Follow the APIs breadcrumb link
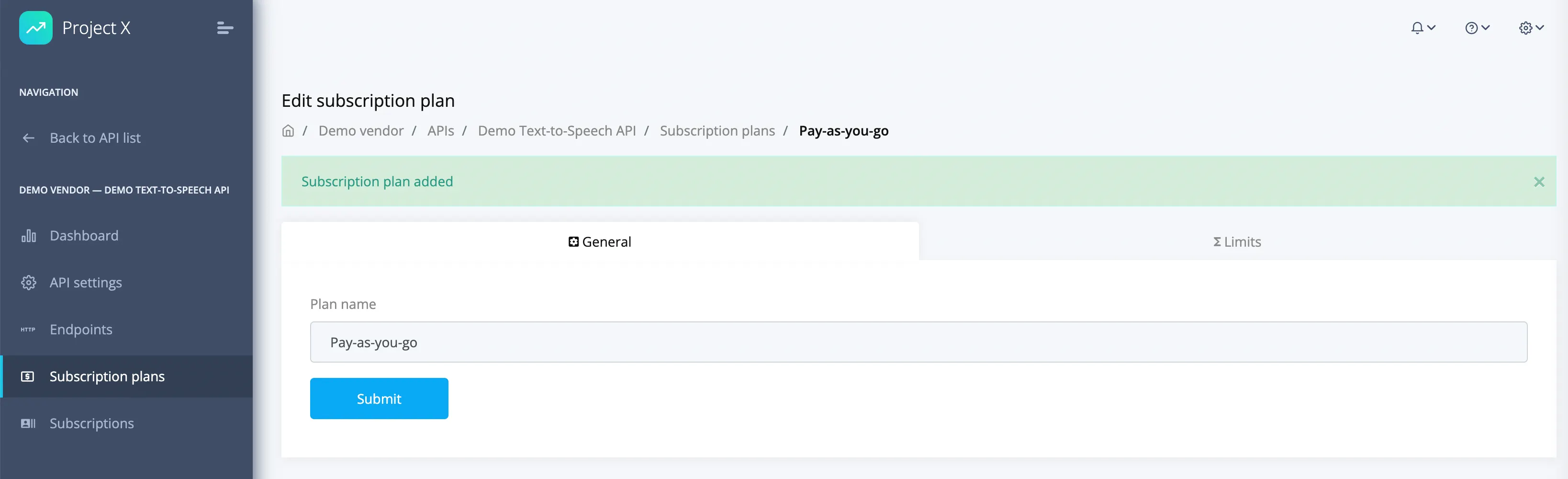This screenshot has width=1568, height=479. coord(441,131)
